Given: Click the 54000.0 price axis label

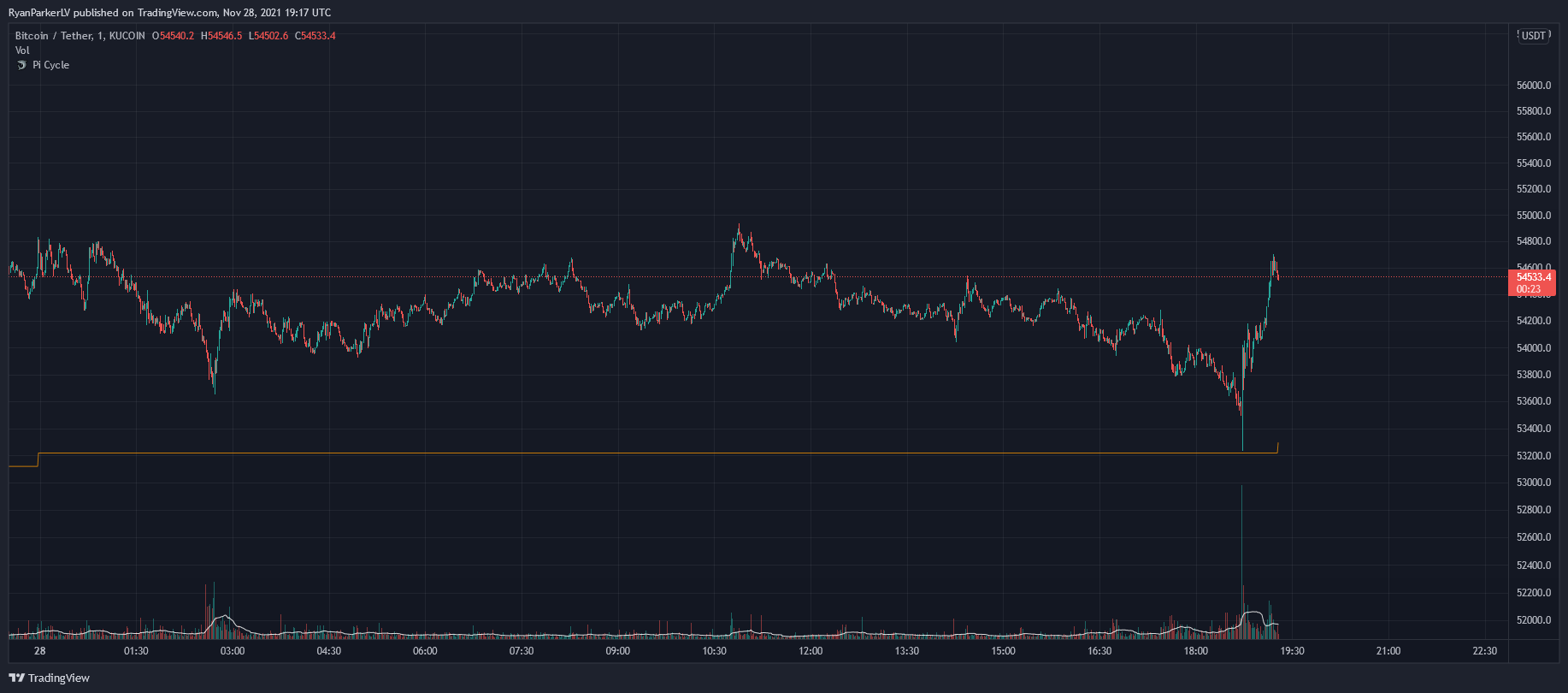Looking at the screenshot, I should (1533, 348).
